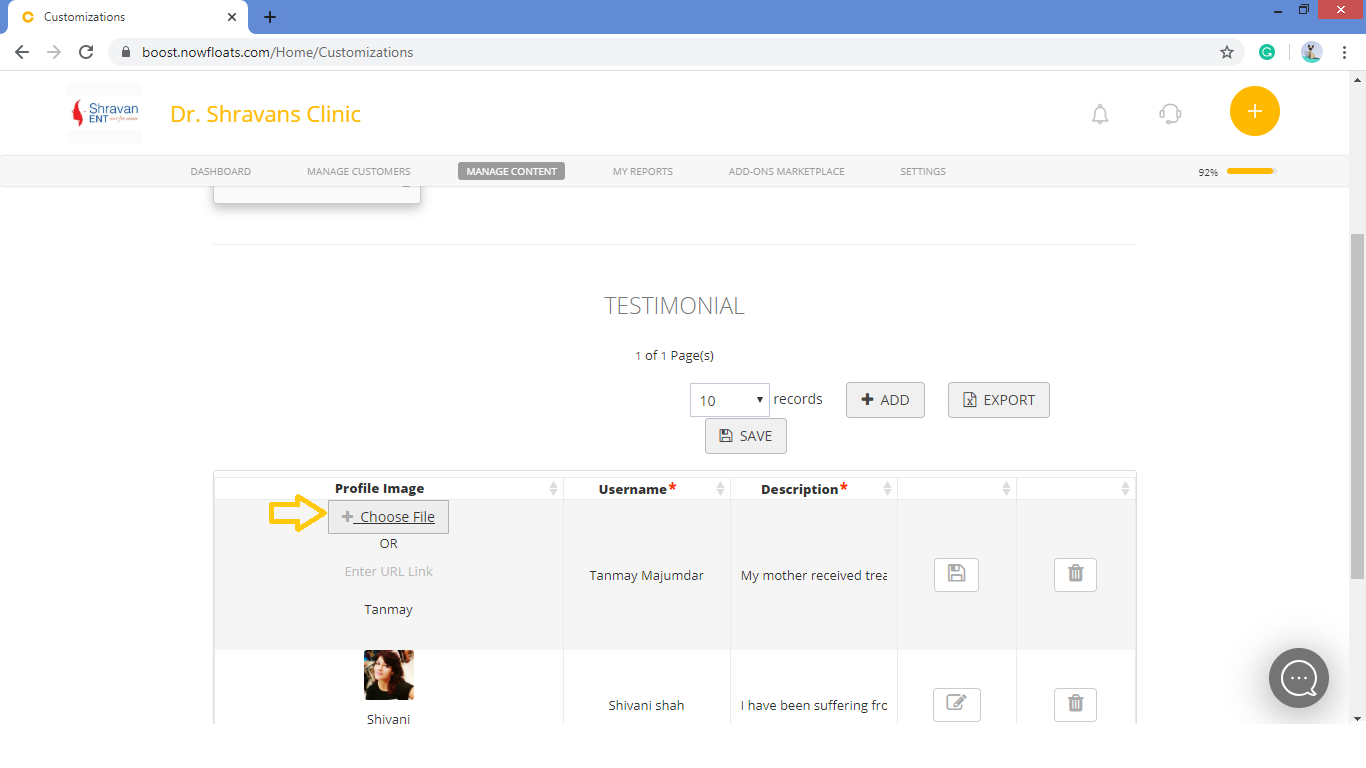The height and width of the screenshot is (768, 1366).
Task: Open the support headset icon
Action: point(1170,114)
